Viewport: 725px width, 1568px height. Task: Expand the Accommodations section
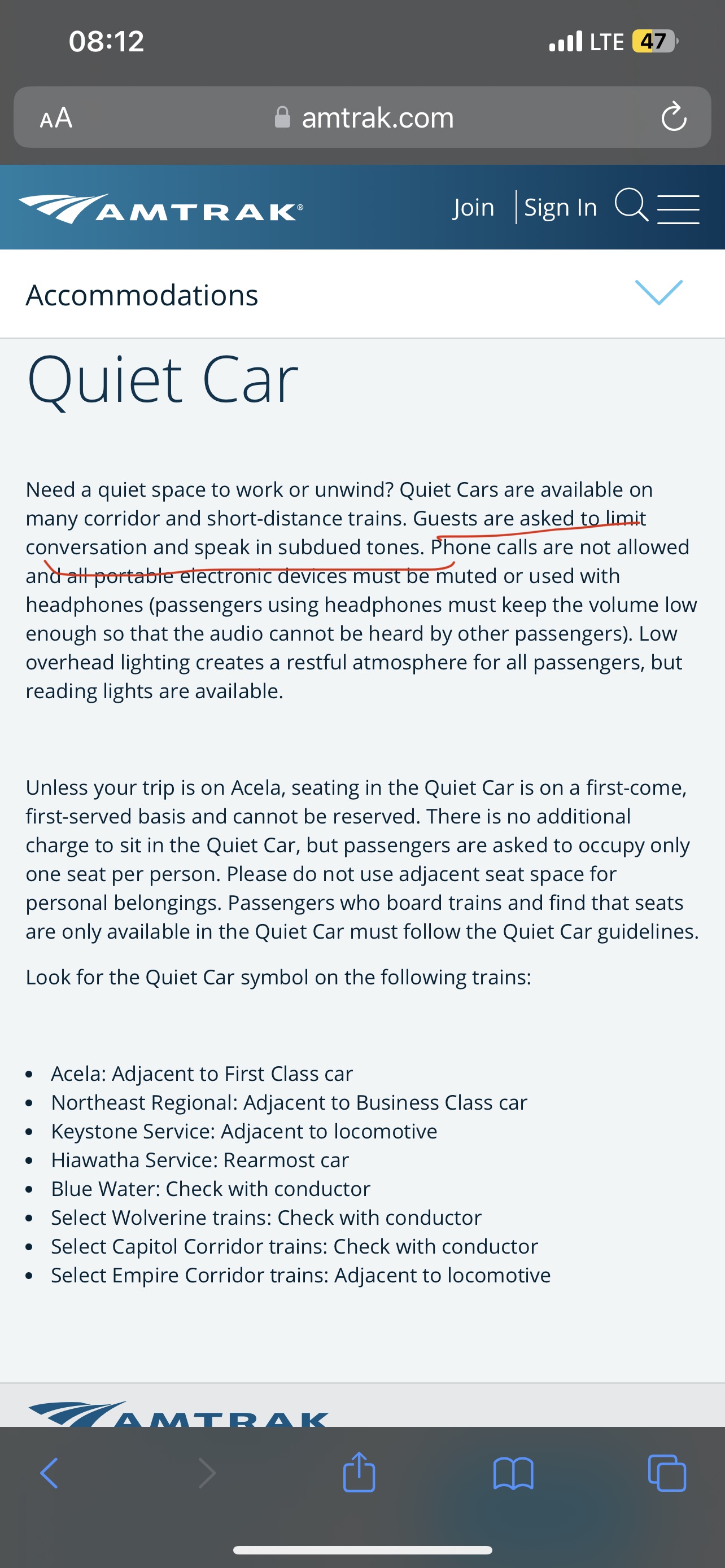(143, 295)
